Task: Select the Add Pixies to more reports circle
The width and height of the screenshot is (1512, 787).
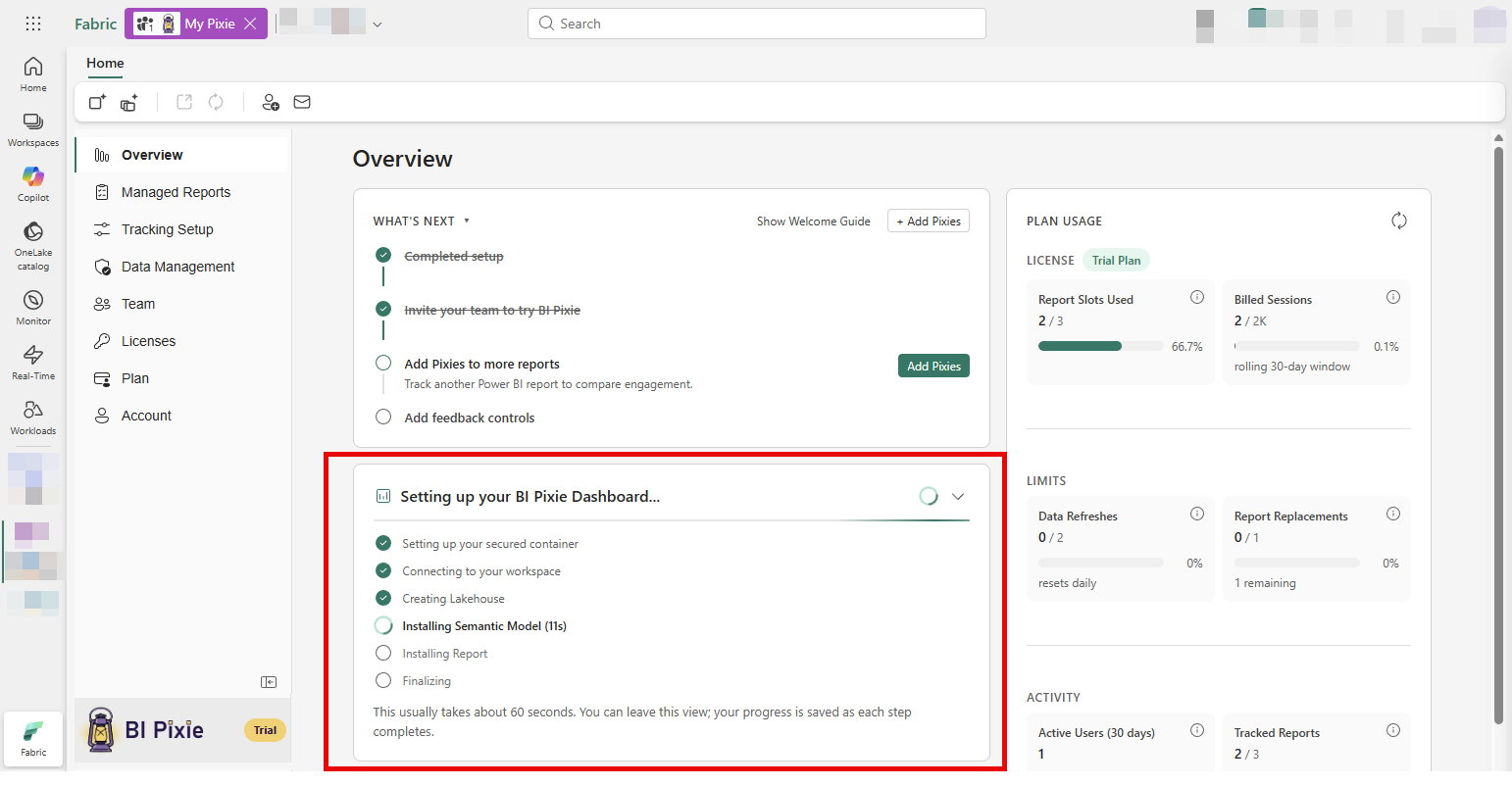Action: [x=383, y=363]
